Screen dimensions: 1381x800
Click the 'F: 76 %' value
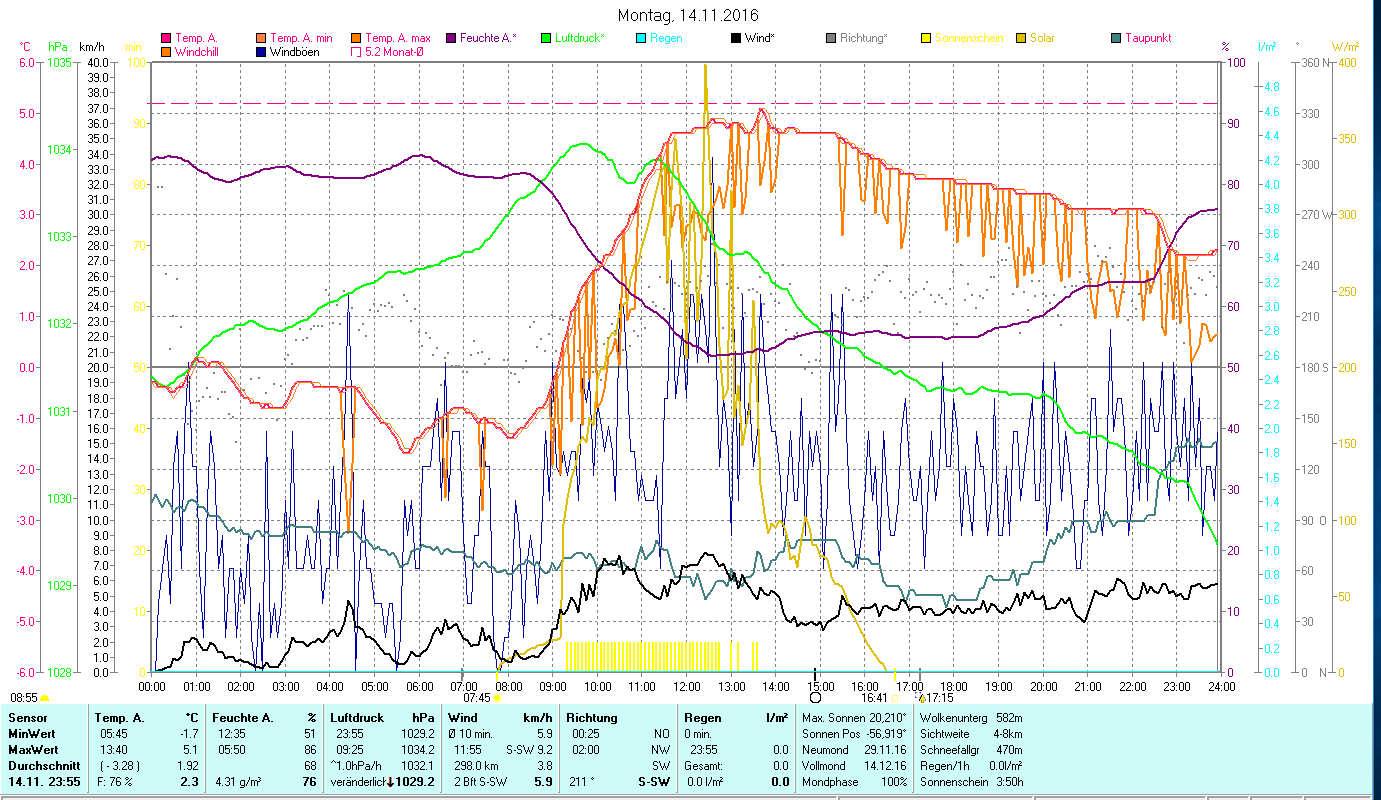(113, 782)
